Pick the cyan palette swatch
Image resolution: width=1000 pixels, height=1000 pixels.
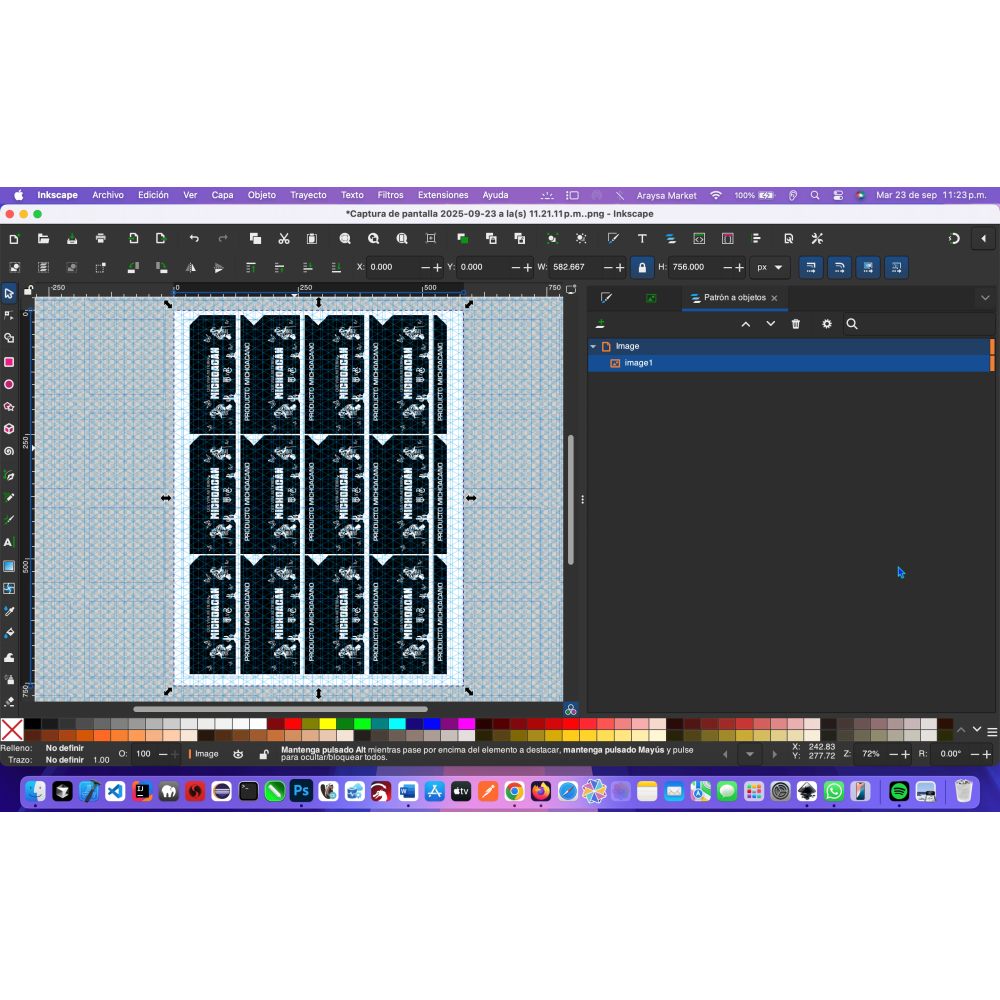397,723
